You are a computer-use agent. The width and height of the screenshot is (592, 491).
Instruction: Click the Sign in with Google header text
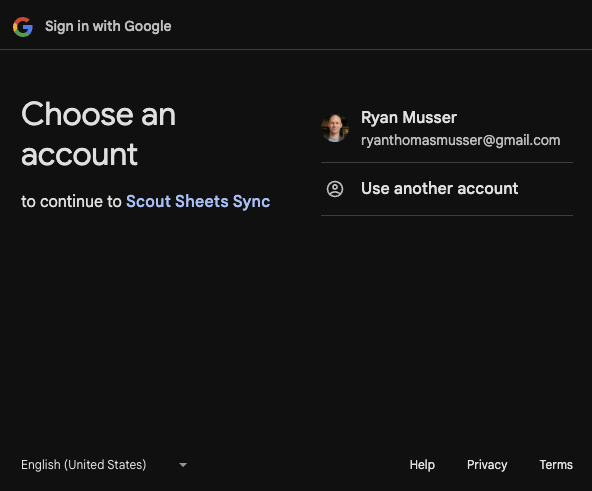click(108, 26)
